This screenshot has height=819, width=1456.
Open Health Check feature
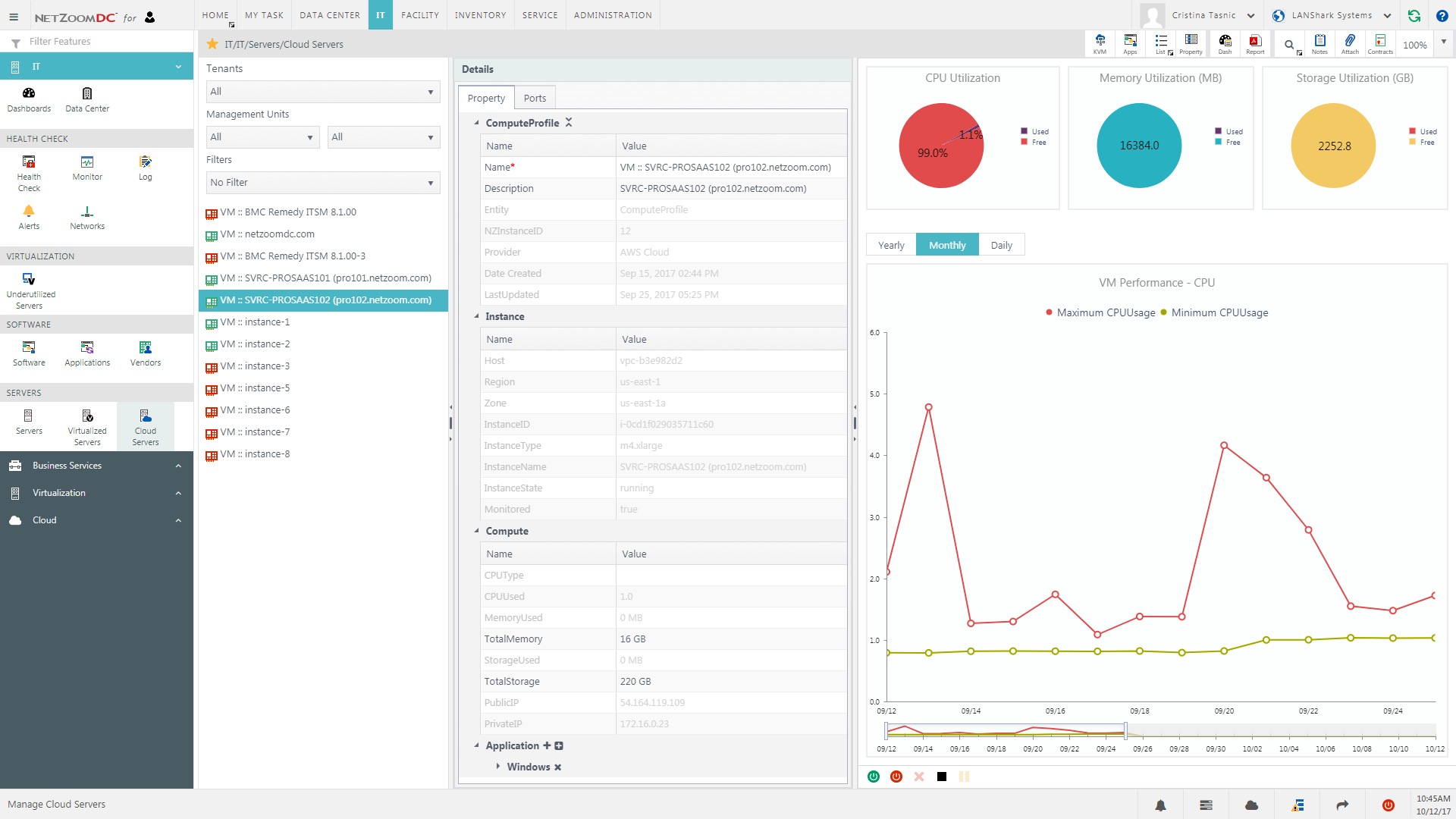click(29, 173)
